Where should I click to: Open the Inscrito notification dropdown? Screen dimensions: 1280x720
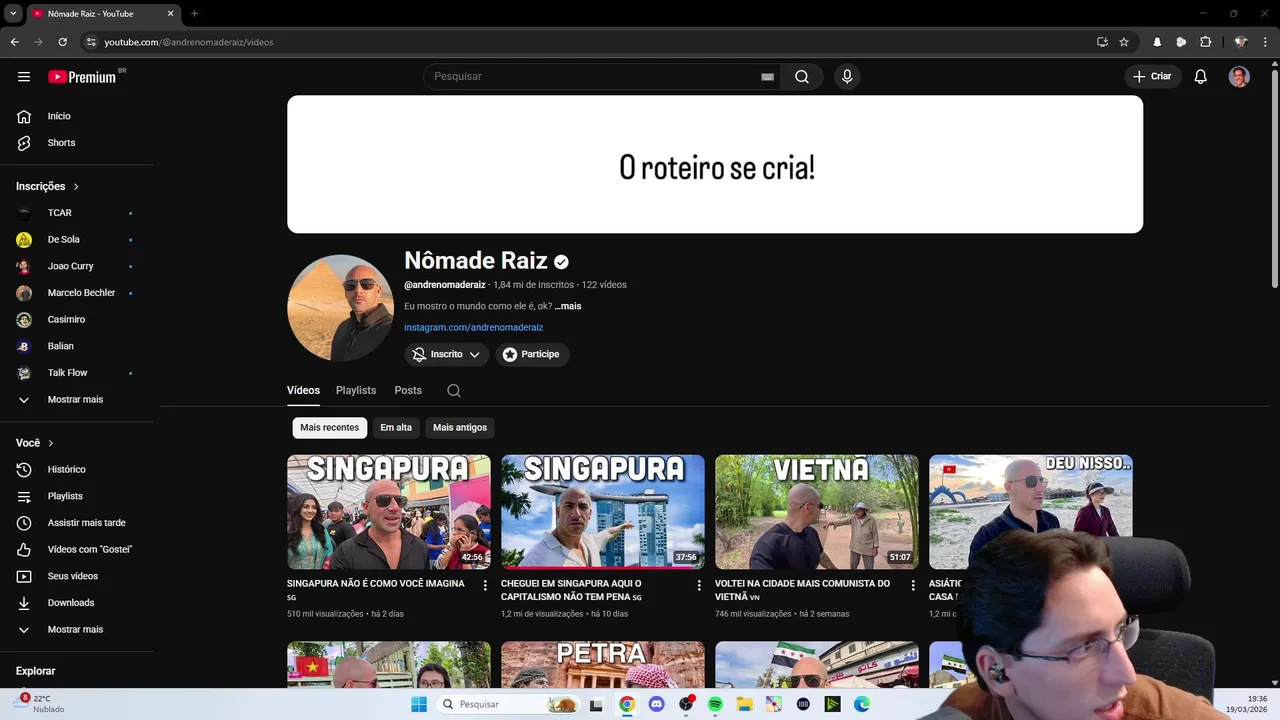coord(446,354)
